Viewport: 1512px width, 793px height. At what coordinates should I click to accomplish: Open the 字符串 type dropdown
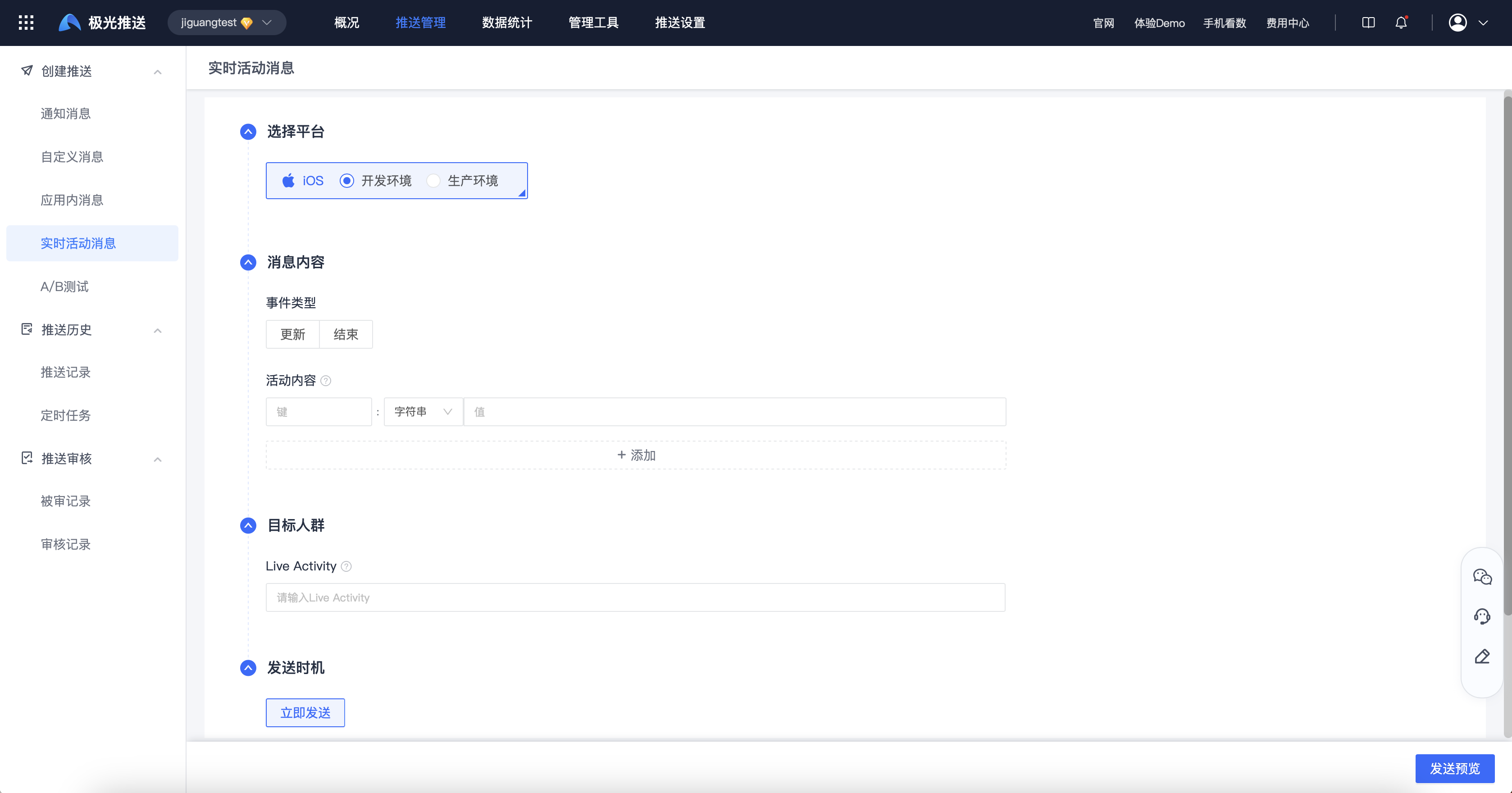[x=423, y=412]
